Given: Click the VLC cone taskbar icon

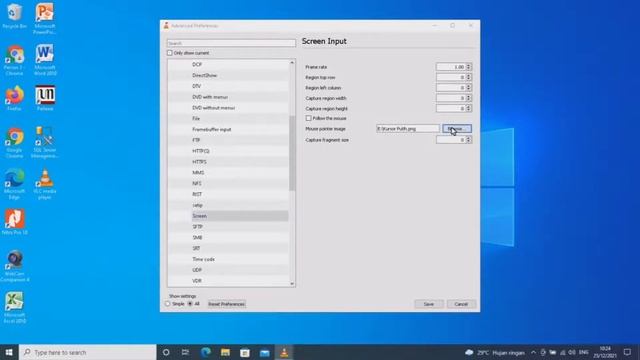Looking at the screenshot, I should coord(284,352).
